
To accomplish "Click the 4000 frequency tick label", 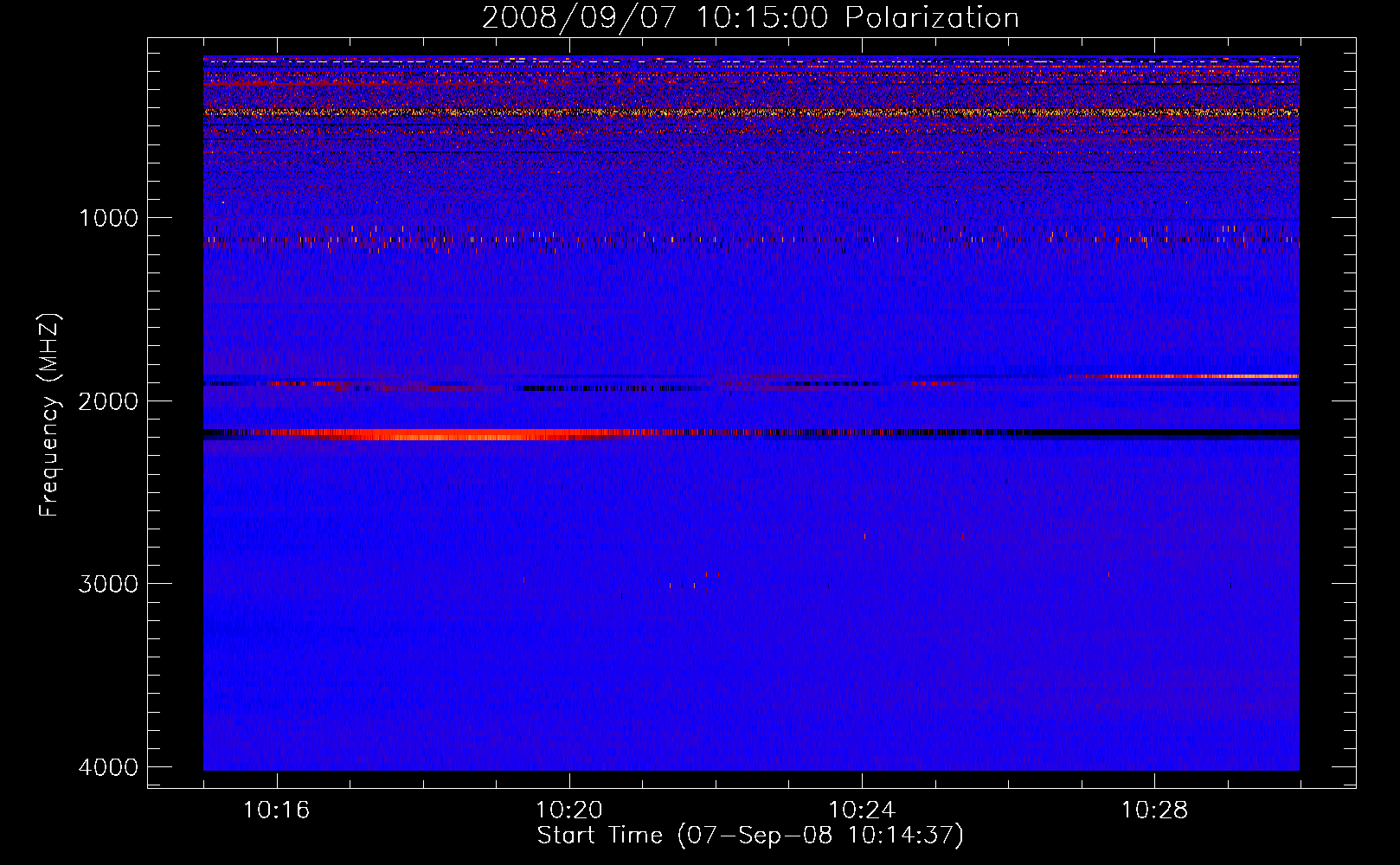I will click(x=108, y=767).
